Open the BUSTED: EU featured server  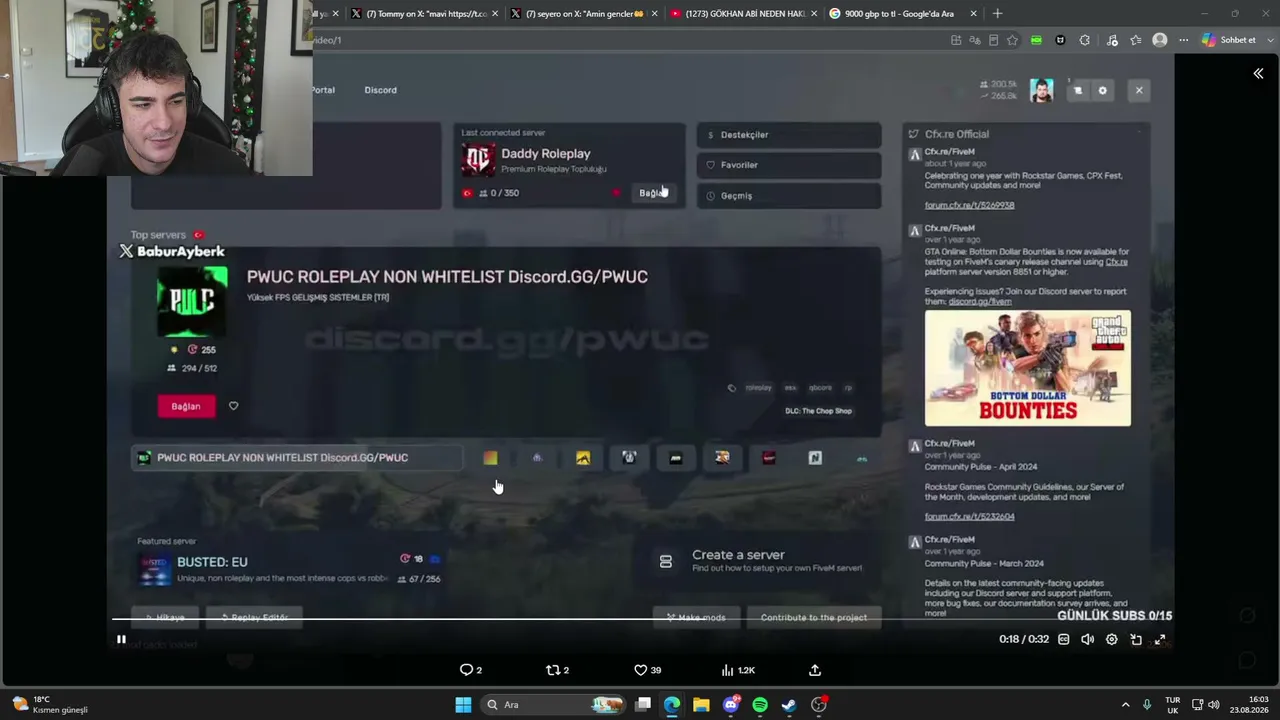[290, 569]
